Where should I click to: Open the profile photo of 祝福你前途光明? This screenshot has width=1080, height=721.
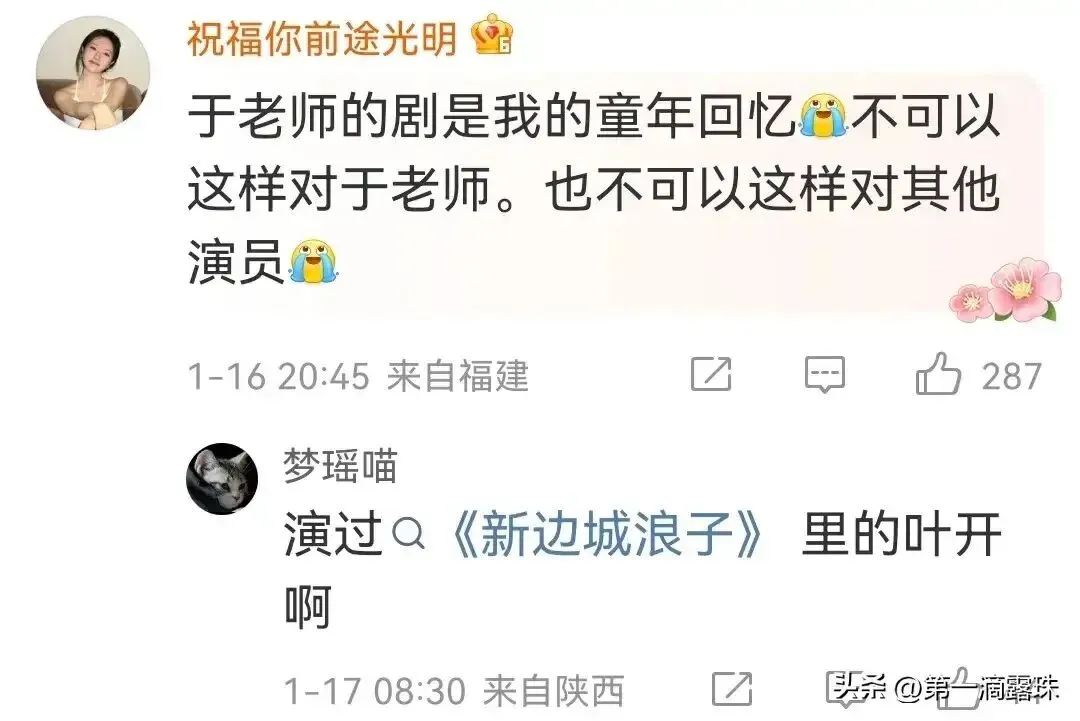click(93, 73)
